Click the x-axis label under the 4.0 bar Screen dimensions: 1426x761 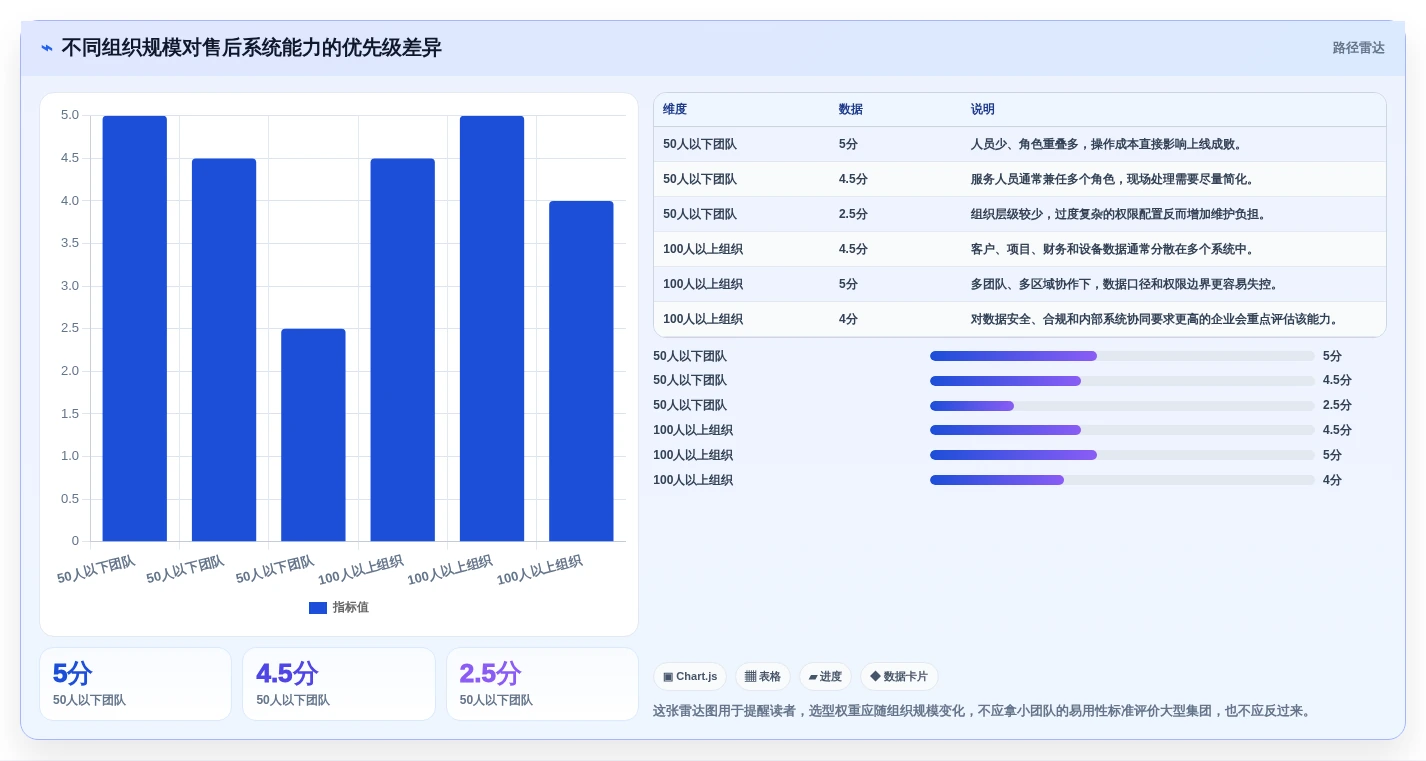click(x=539, y=570)
